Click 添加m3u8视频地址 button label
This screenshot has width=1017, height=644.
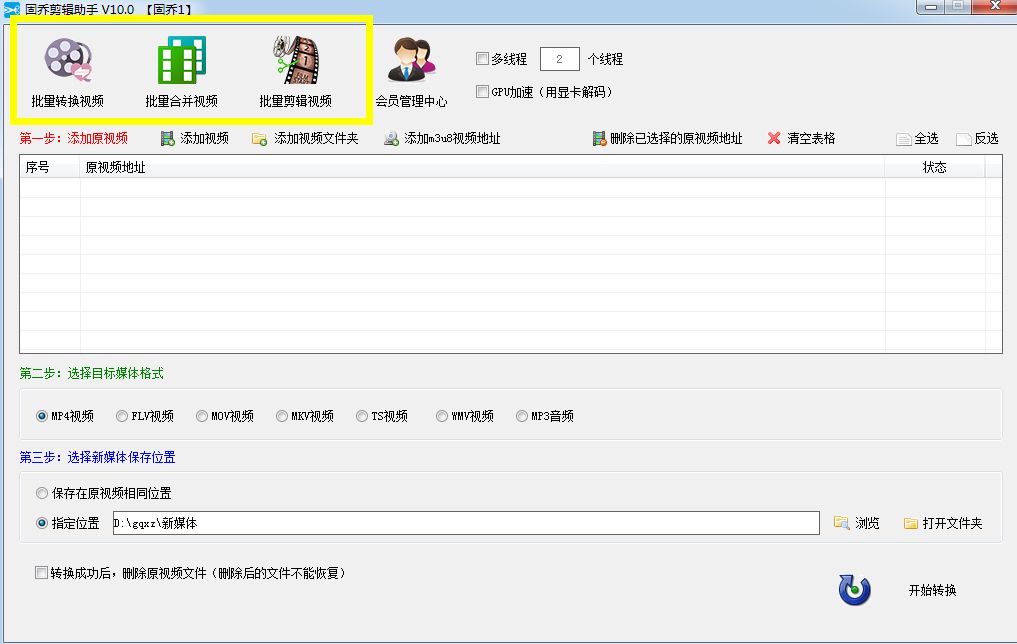coord(452,139)
